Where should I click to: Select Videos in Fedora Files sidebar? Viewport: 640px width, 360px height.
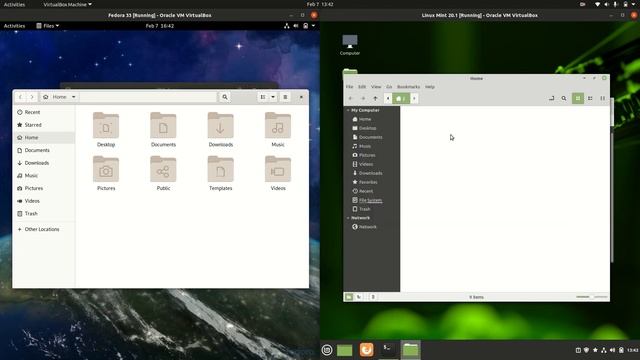click(x=44, y=201)
